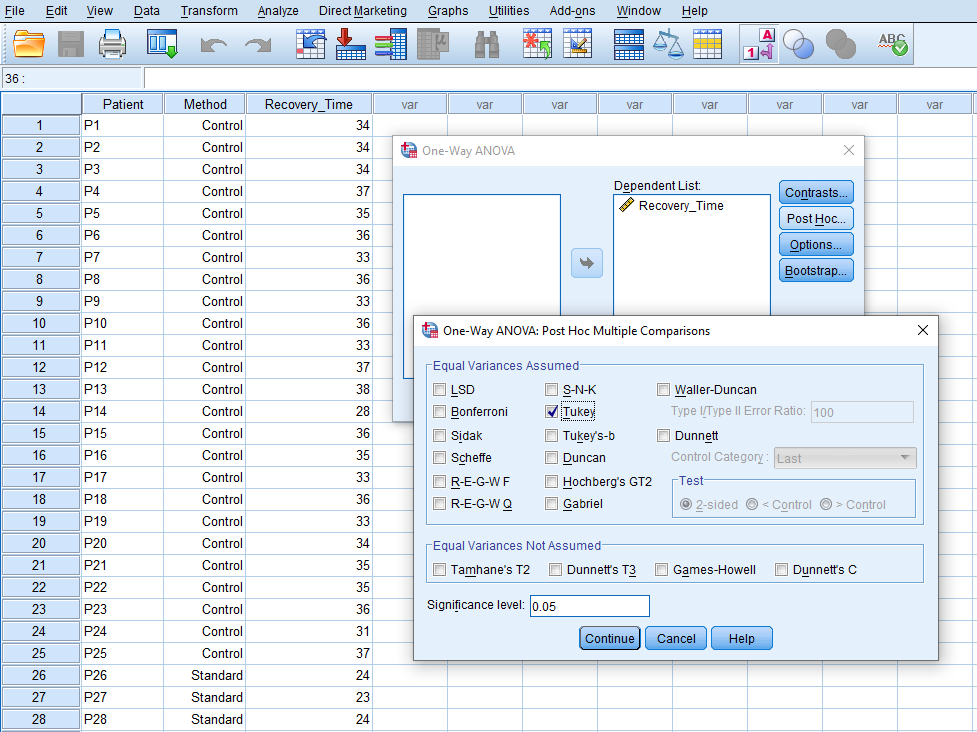977x732 pixels.
Task: Split file toolbar icon
Action: click(629, 44)
